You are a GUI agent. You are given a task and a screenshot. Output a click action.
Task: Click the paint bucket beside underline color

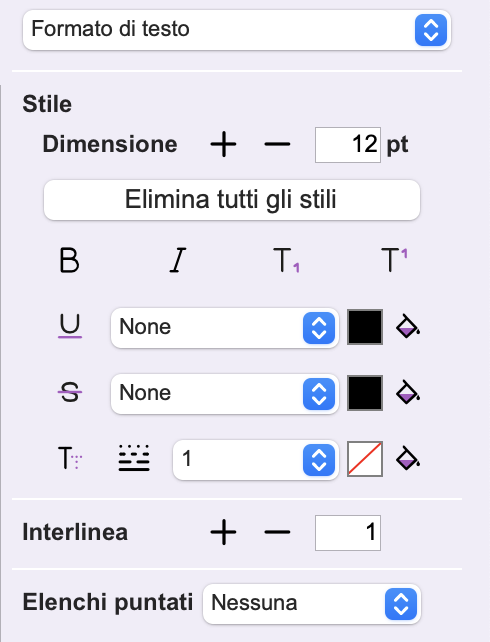[408, 327]
